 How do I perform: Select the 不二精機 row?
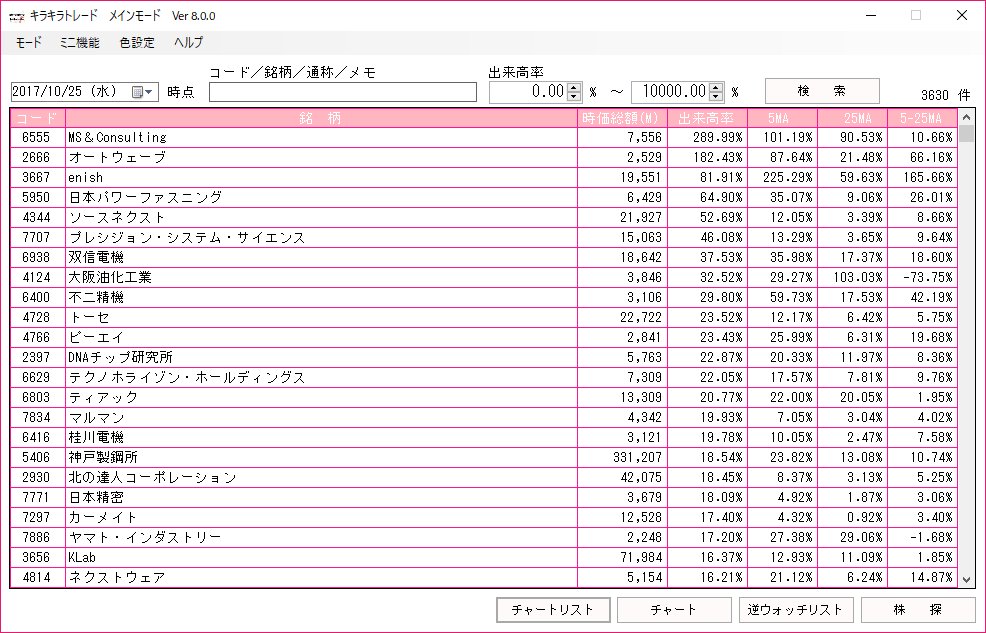pyautogui.click(x=484, y=297)
